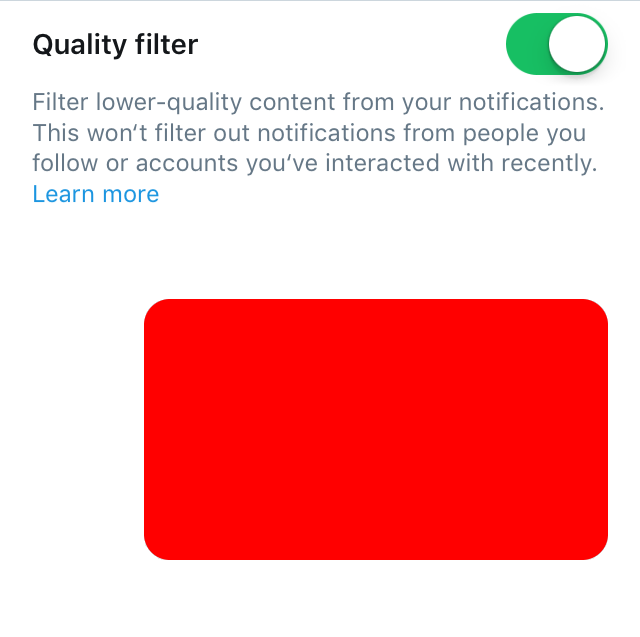Screen dimensions: 640x637
Task: Click the green track of the switch
Action: 527,44
